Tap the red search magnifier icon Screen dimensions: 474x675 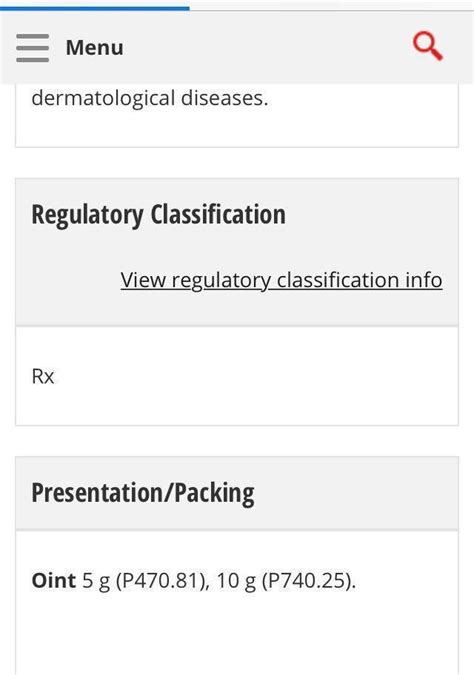click(x=428, y=46)
